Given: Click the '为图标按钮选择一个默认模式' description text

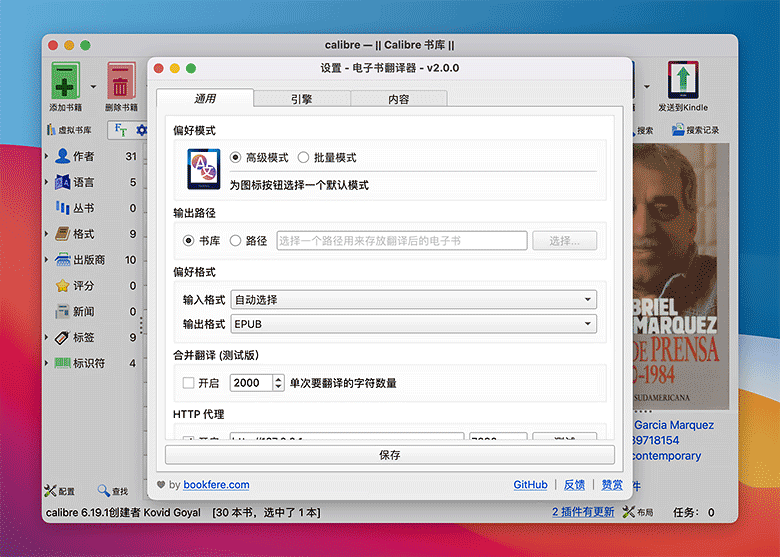Looking at the screenshot, I should pos(299,186).
